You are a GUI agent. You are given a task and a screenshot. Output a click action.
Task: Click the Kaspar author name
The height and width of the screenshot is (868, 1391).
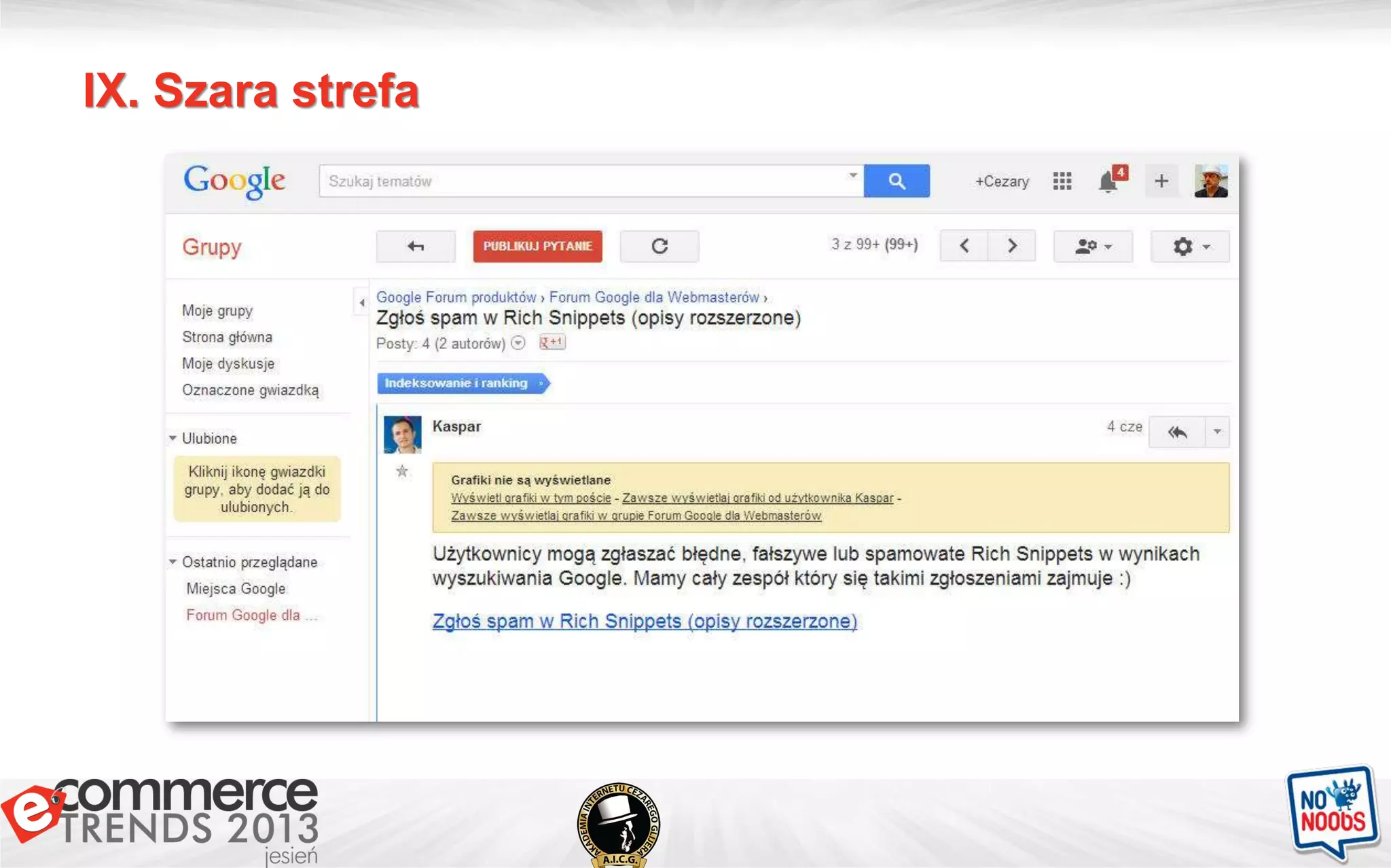click(x=456, y=427)
